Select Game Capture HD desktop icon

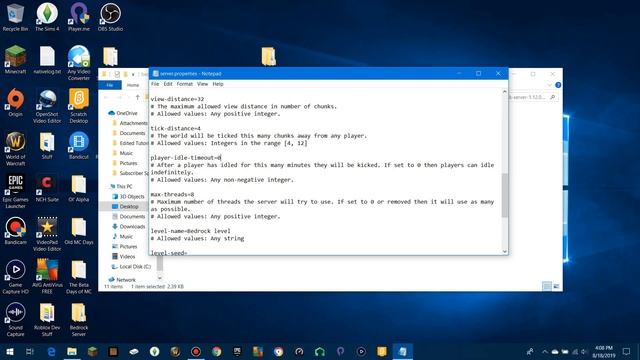pyautogui.click(x=15, y=277)
